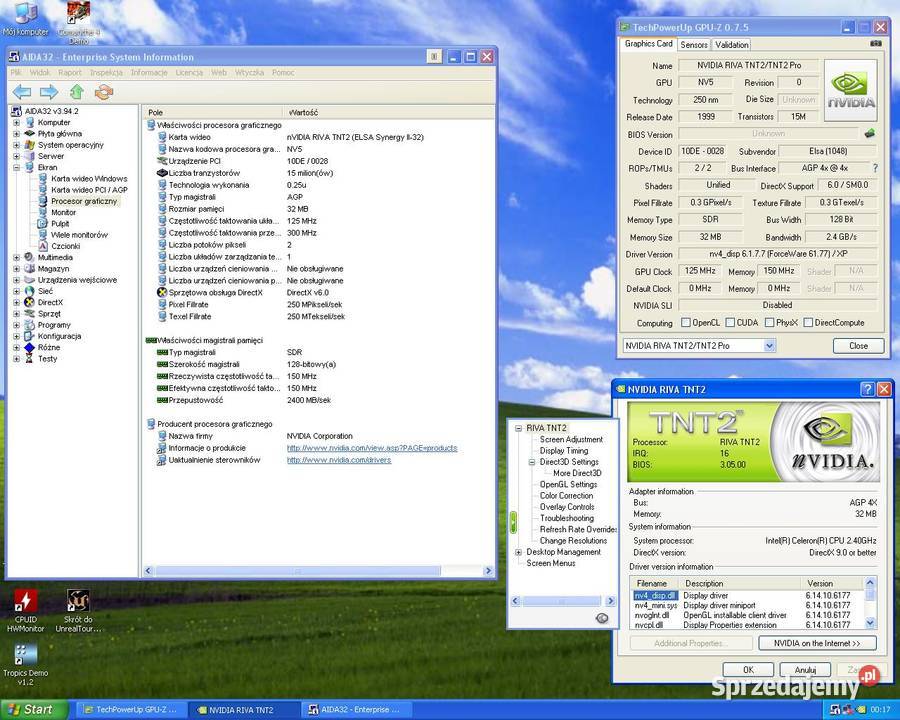Switch to the Validation tab in GPU-Z
Viewport: 900px width, 720px height.
click(x=731, y=45)
